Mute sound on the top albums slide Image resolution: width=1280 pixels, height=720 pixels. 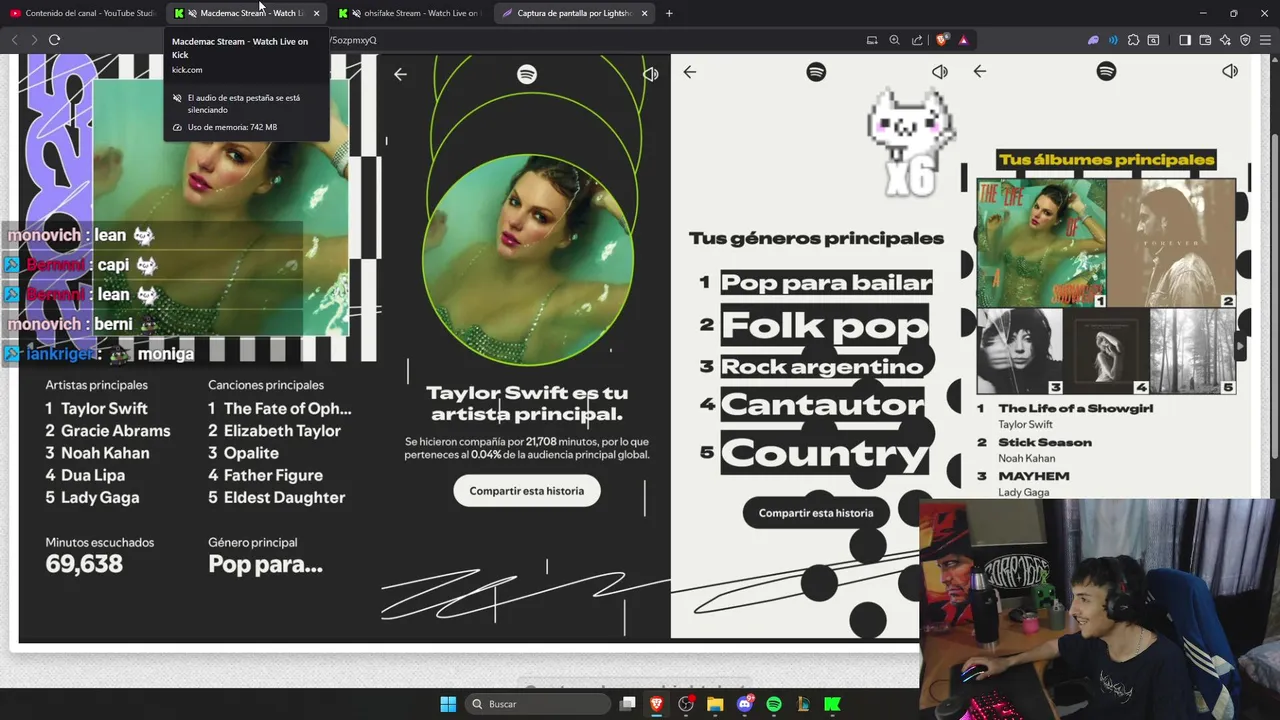pos(1229,71)
